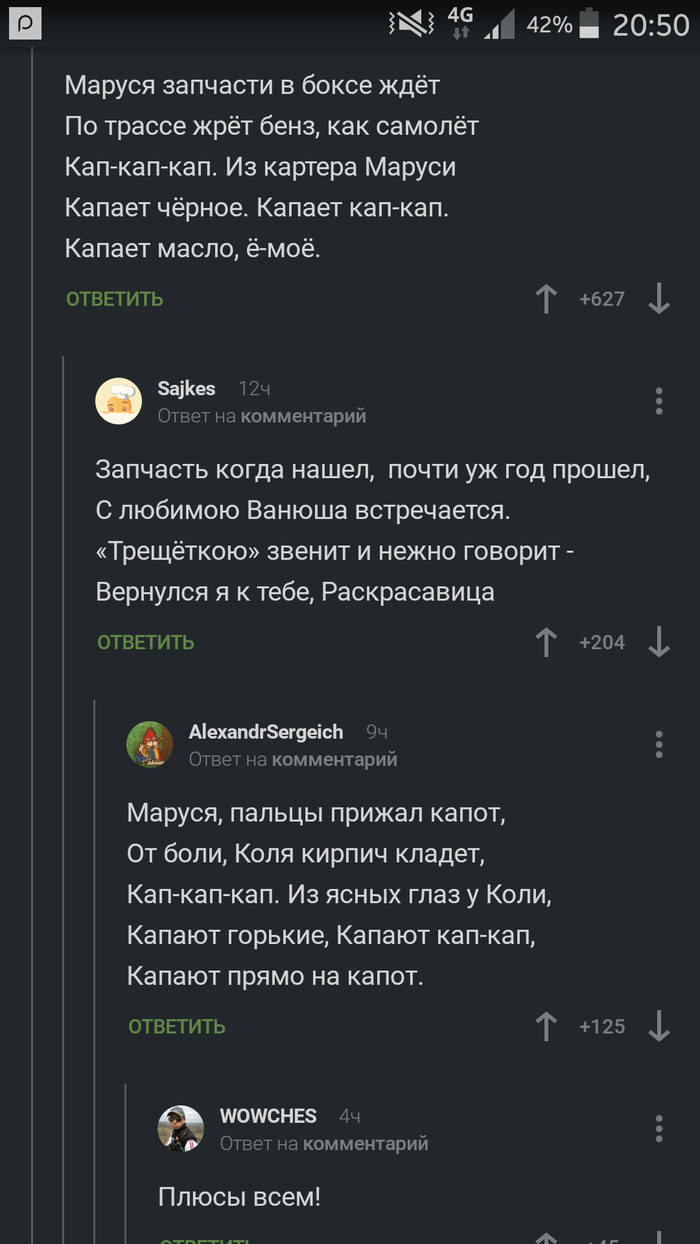Upvote the WOWCHES comment 'Плюсы всем!'
This screenshot has height=1244, width=700.
pyautogui.click(x=546, y=1240)
